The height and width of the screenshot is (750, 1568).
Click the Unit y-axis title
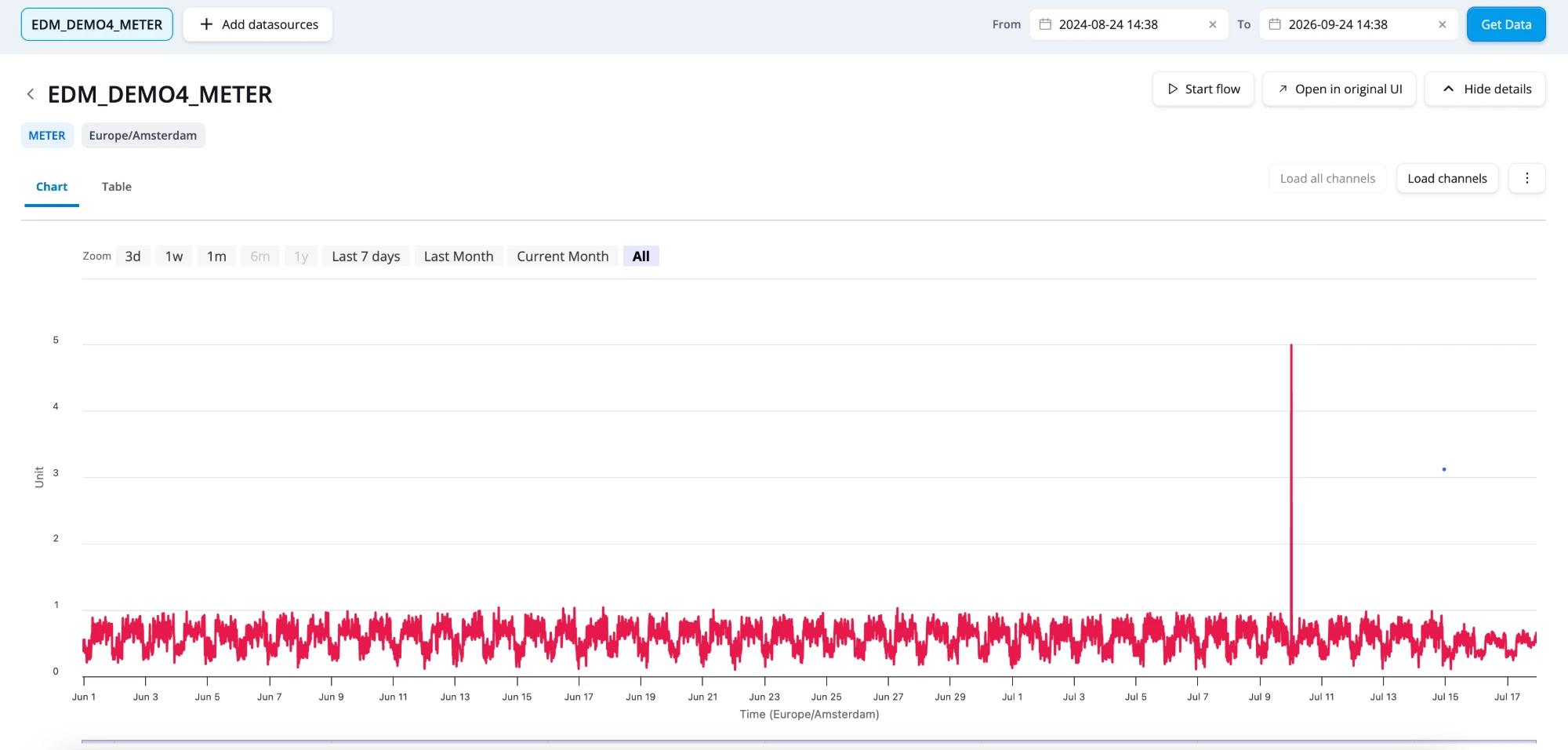pyautogui.click(x=39, y=477)
